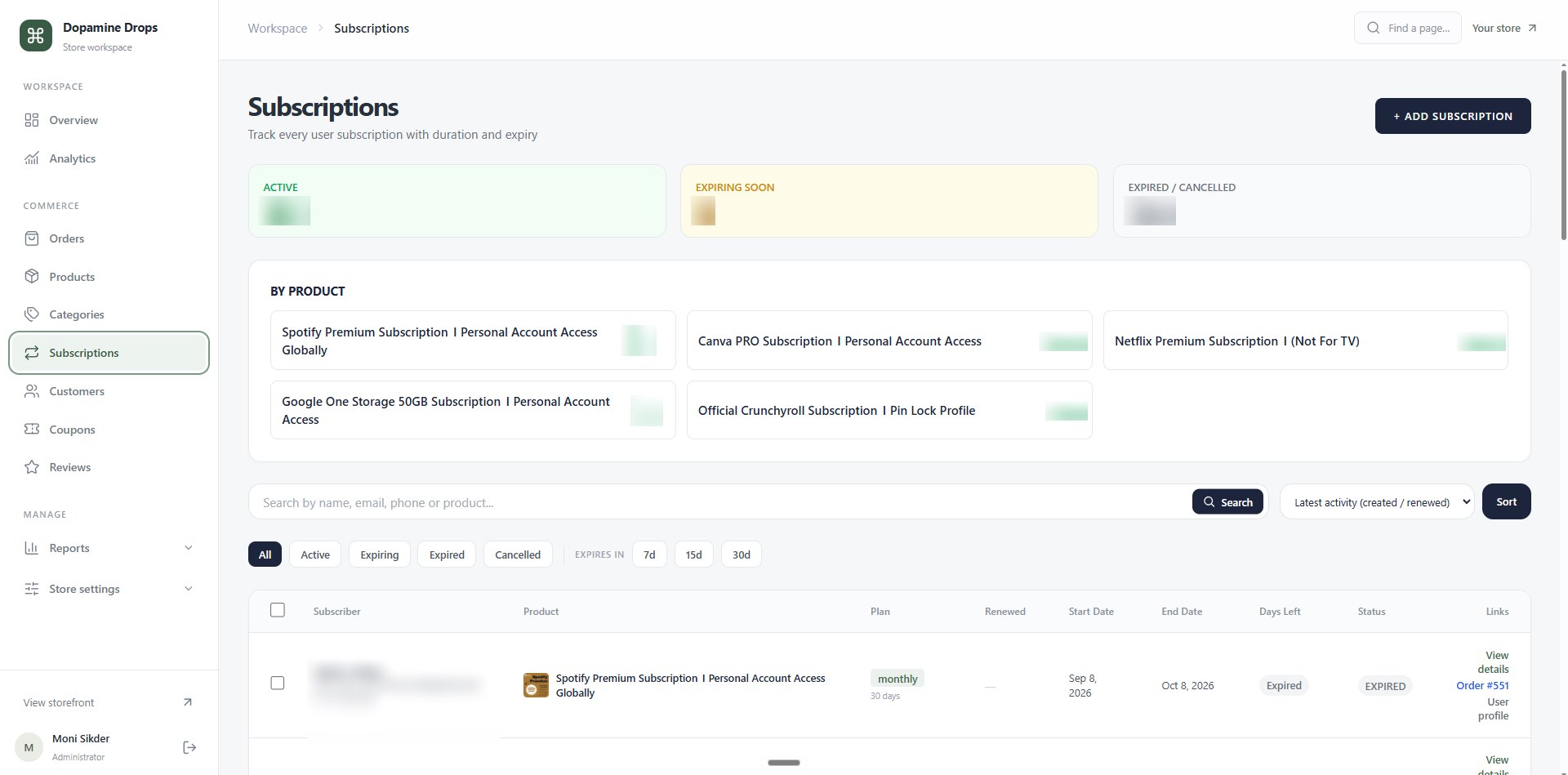Open the Canva PRO Subscription product card
The image size is (1568, 775).
pyautogui.click(x=889, y=341)
